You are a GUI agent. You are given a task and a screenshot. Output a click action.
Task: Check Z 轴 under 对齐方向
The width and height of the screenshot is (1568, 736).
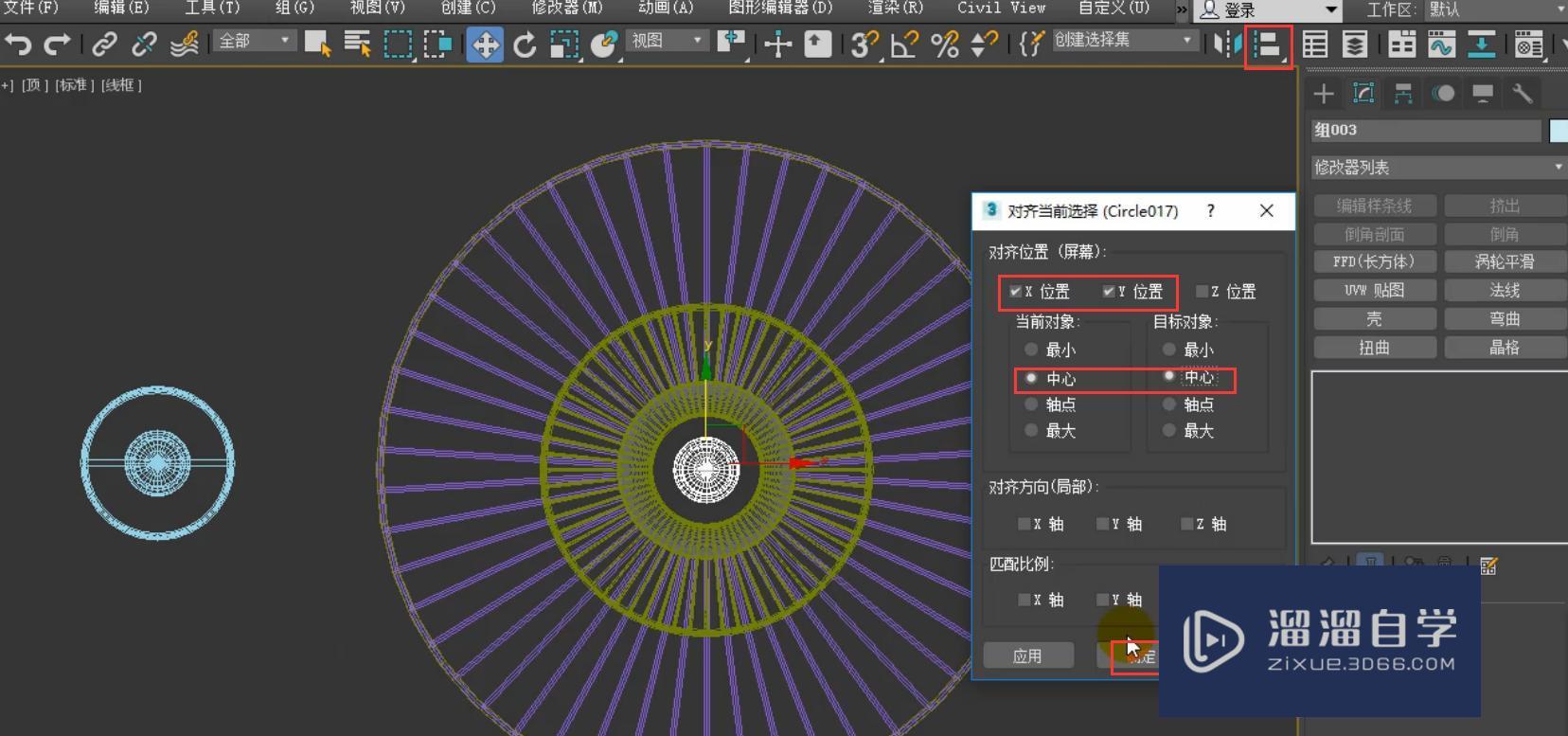pos(1186,524)
